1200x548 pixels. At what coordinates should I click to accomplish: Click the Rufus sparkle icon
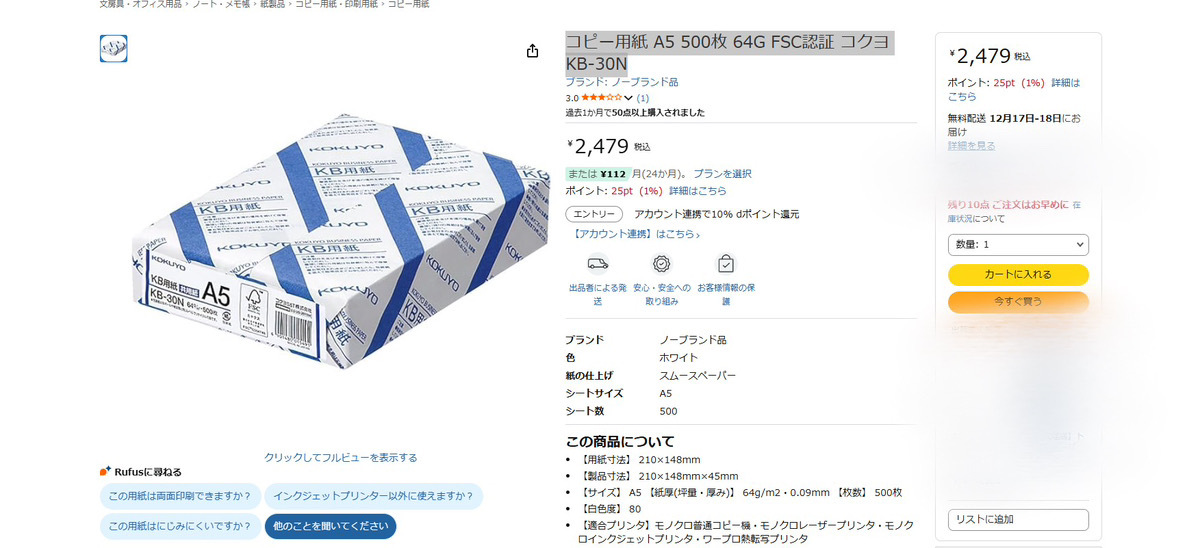coord(105,471)
